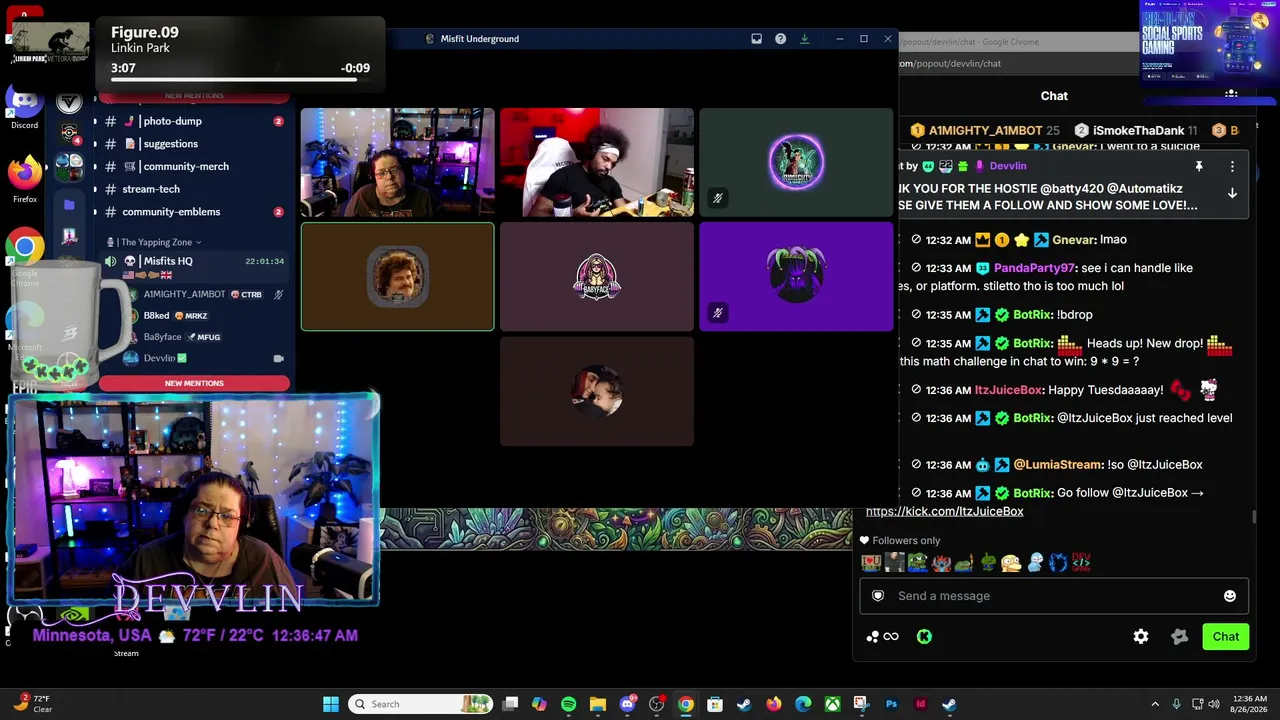1280x720 pixels.
Task: Collapse The Yapping Zone category
Action: 160,242
